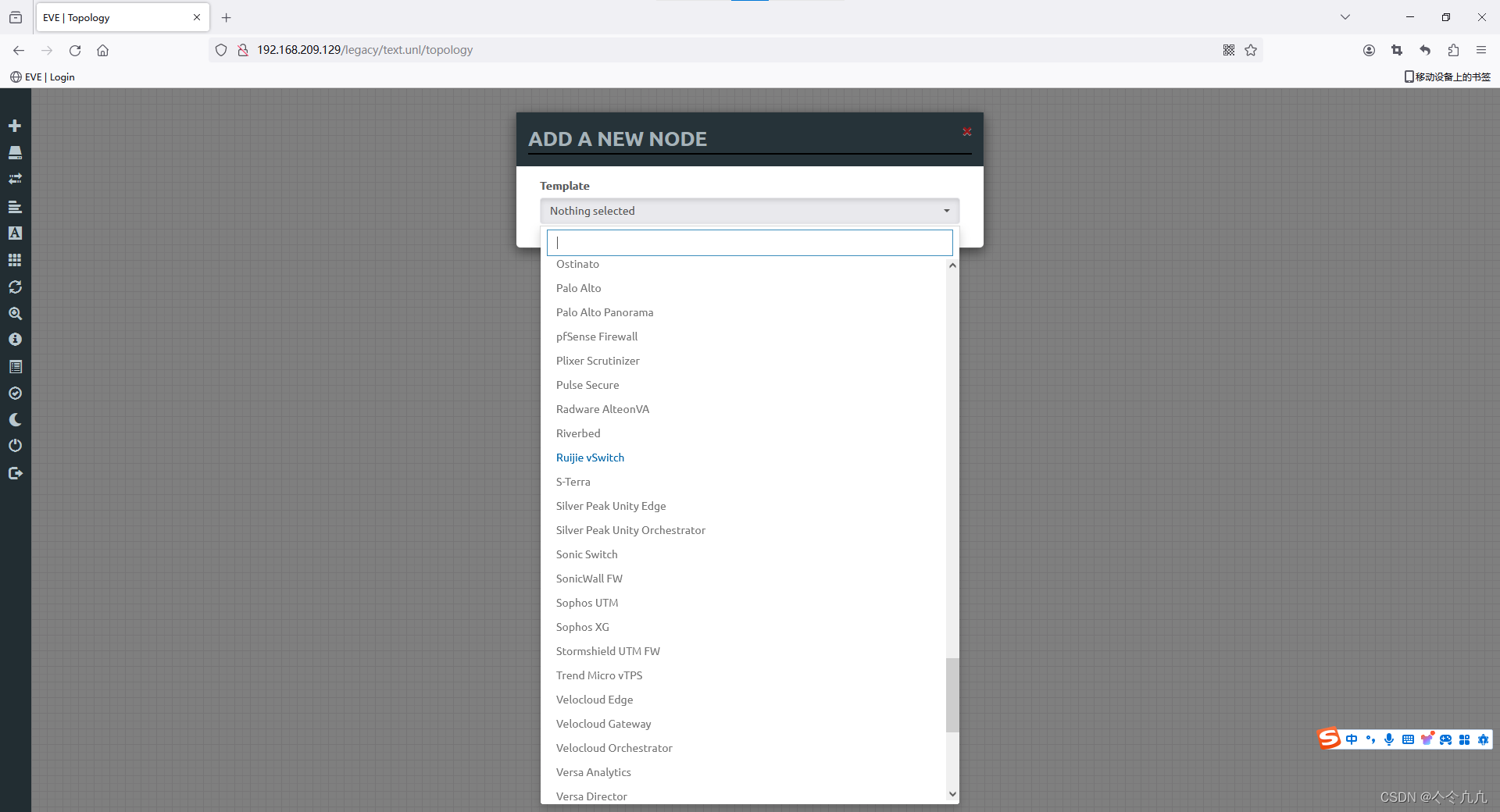Viewport: 1500px width, 812px height.
Task: Toggle night mode moon icon
Action: pos(15,419)
